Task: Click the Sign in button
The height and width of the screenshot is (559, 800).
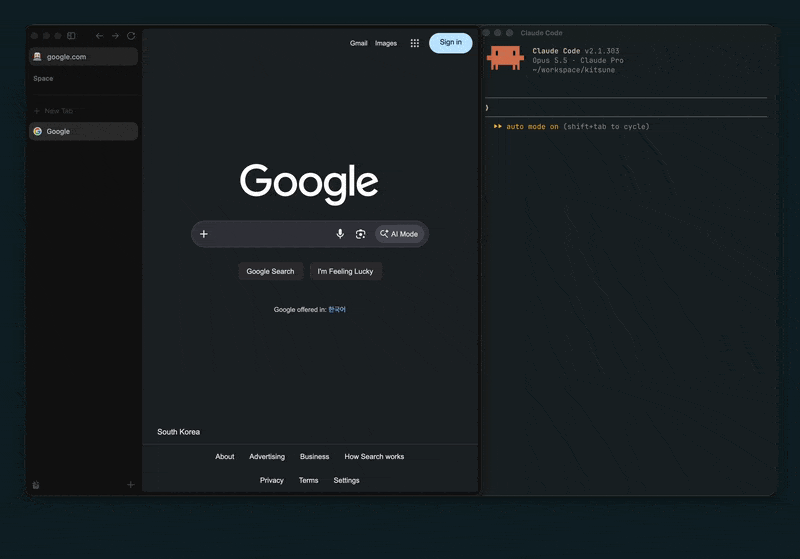Action: 451,43
